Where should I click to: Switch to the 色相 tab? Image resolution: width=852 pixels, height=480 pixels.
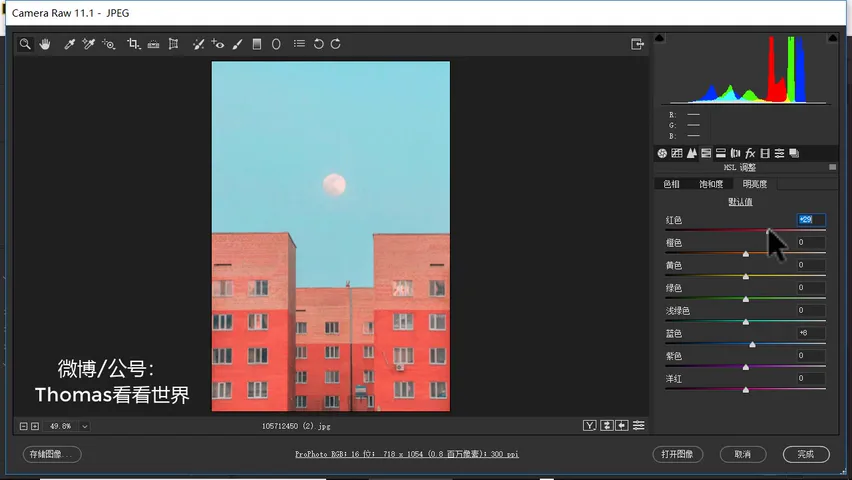672,184
